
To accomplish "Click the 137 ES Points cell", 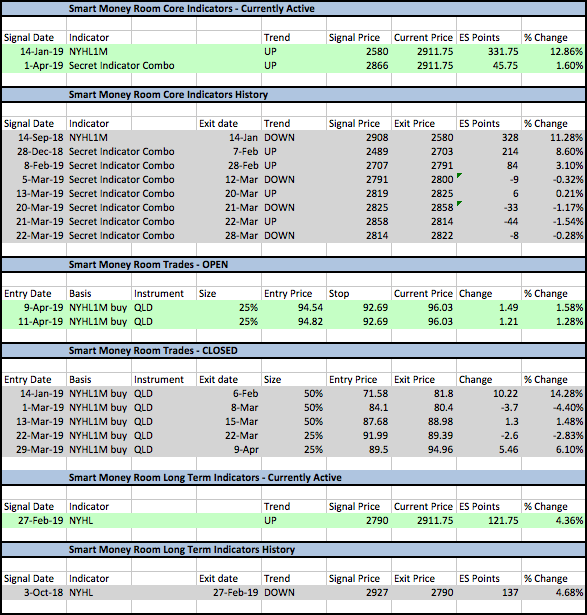I will [510, 592].
